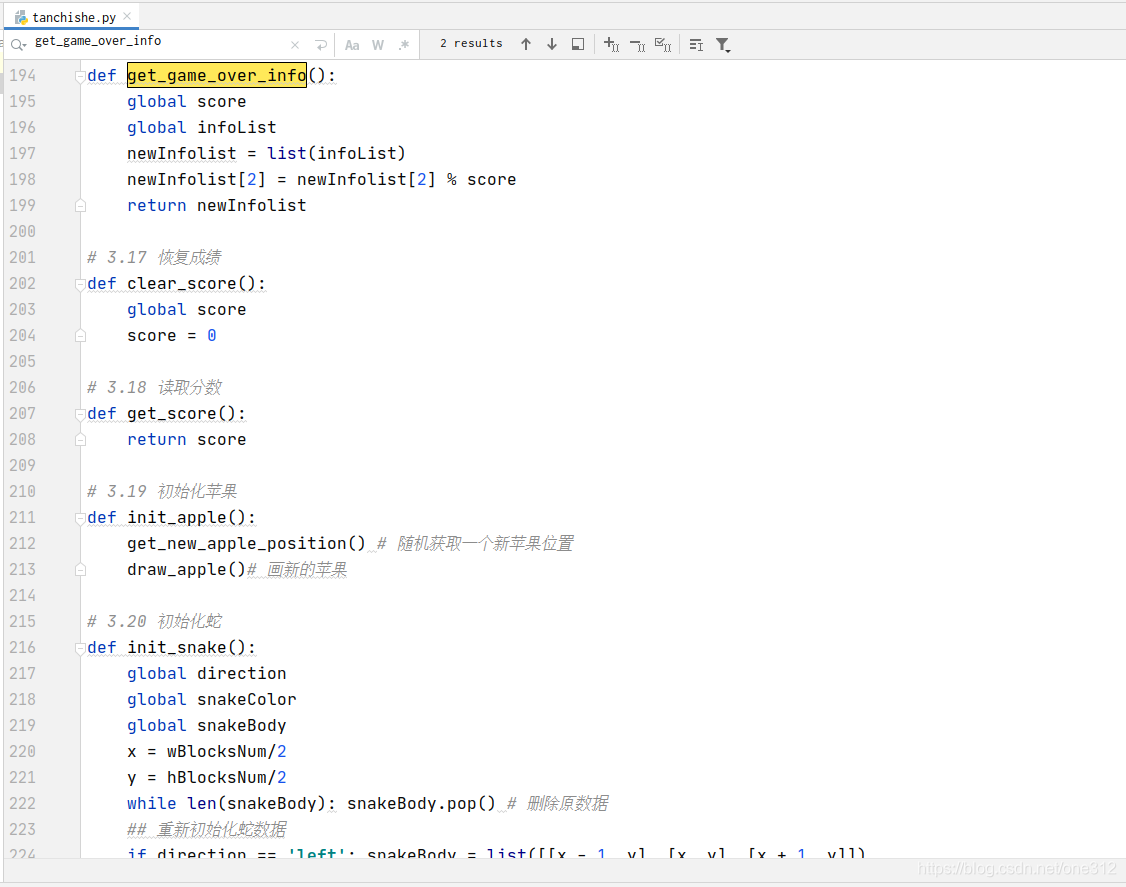The height and width of the screenshot is (887, 1126).
Task: Click 'global snakeColor' on line 218
Action: (x=211, y=700)
